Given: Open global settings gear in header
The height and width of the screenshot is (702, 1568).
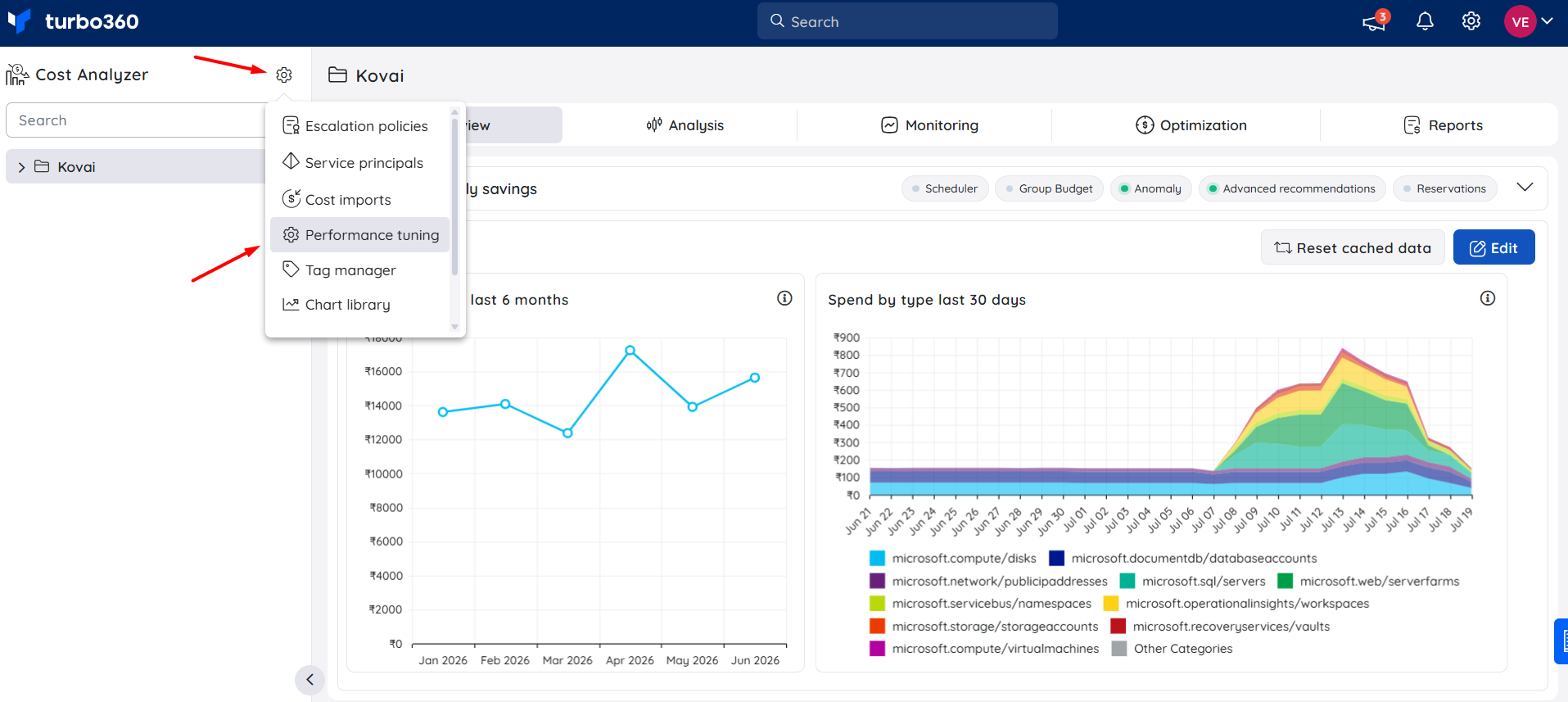Looking at the screenshot, I should (1471, 21).
